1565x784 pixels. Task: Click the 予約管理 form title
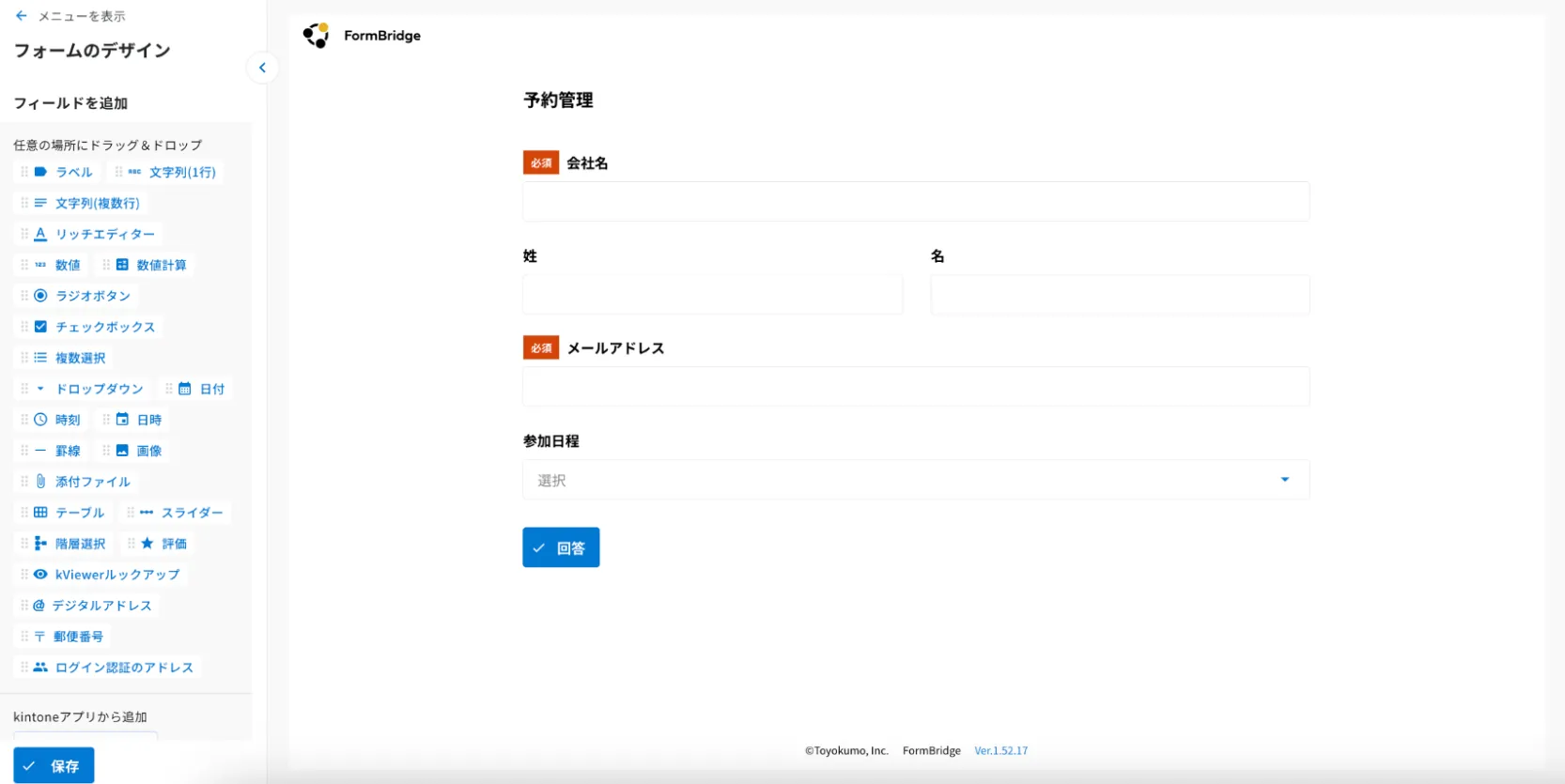(x=558, y=100)
